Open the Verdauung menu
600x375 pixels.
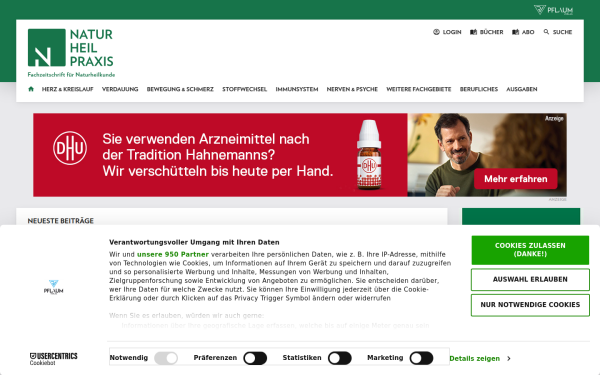[120, 89]
